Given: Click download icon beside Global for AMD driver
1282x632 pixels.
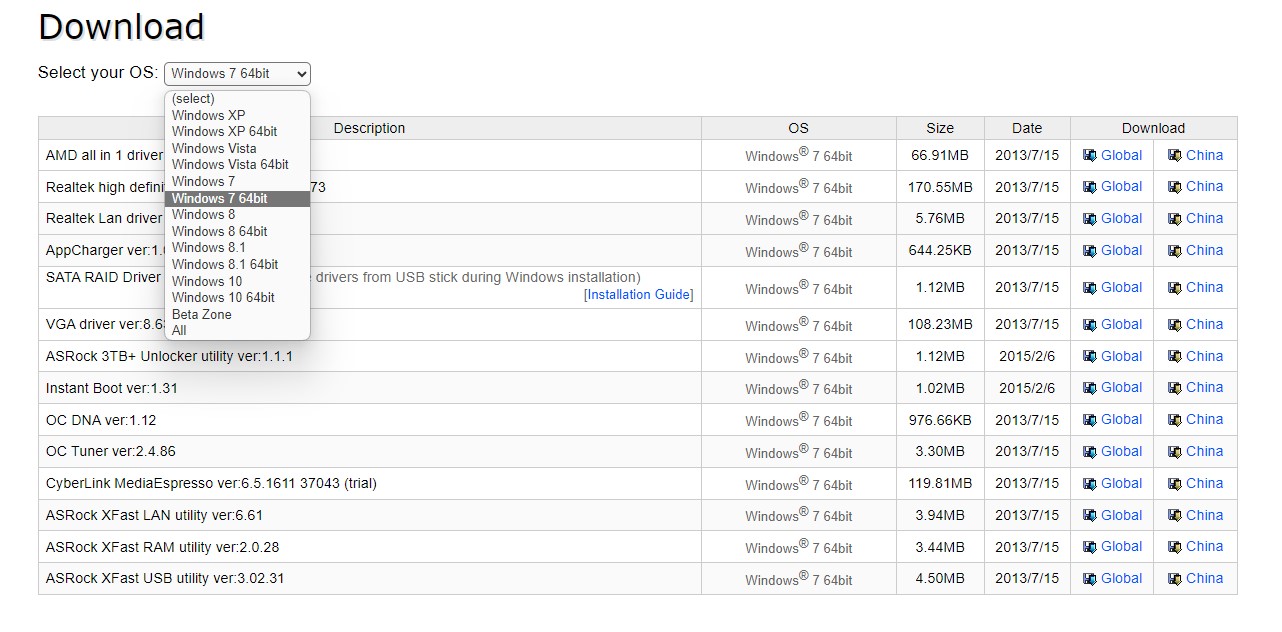Looking at the screenshot, I should click(1090, 156).
